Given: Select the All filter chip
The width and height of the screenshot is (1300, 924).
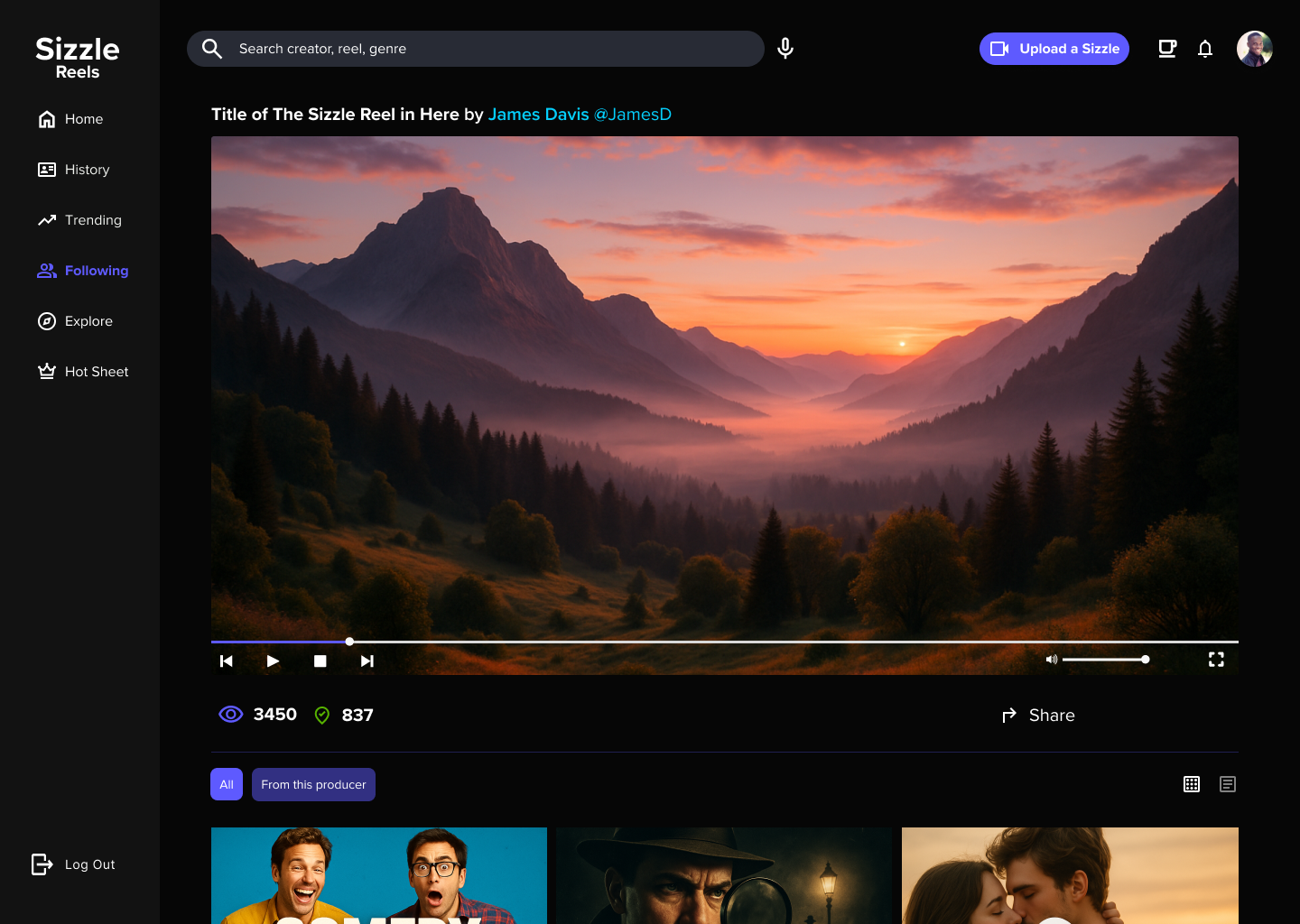Looking at the screenshot, I should (227, 784).
